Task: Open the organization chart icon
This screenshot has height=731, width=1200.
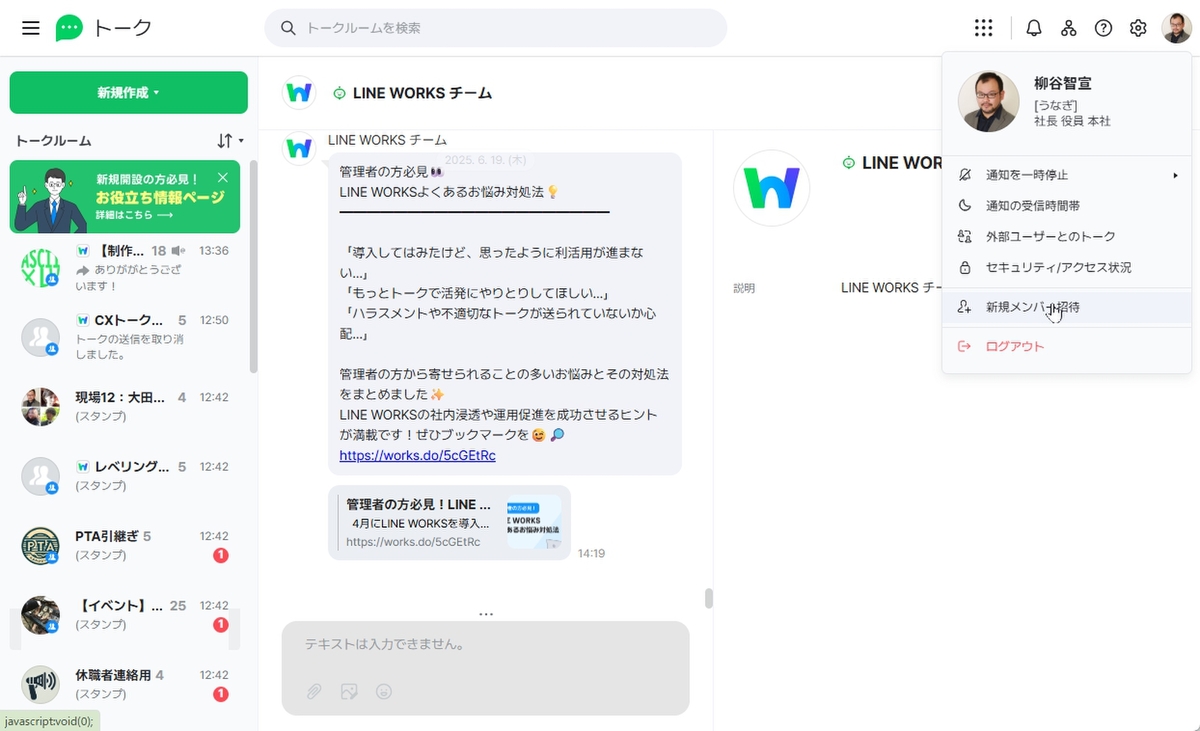Action: tap(1069, 28)
